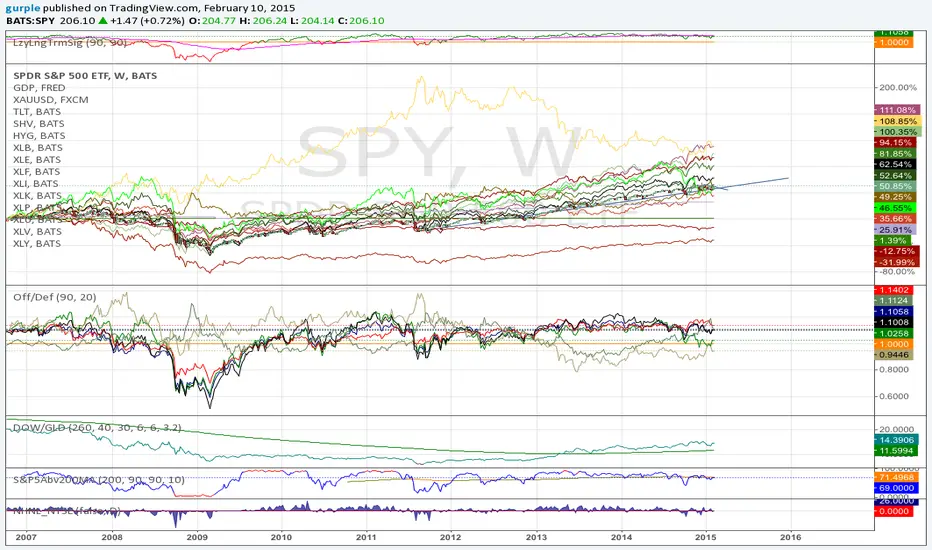The width and height of the screenshot is (932, 550).
Task: Click the 2008 year label on time axis
Action: 112,538
